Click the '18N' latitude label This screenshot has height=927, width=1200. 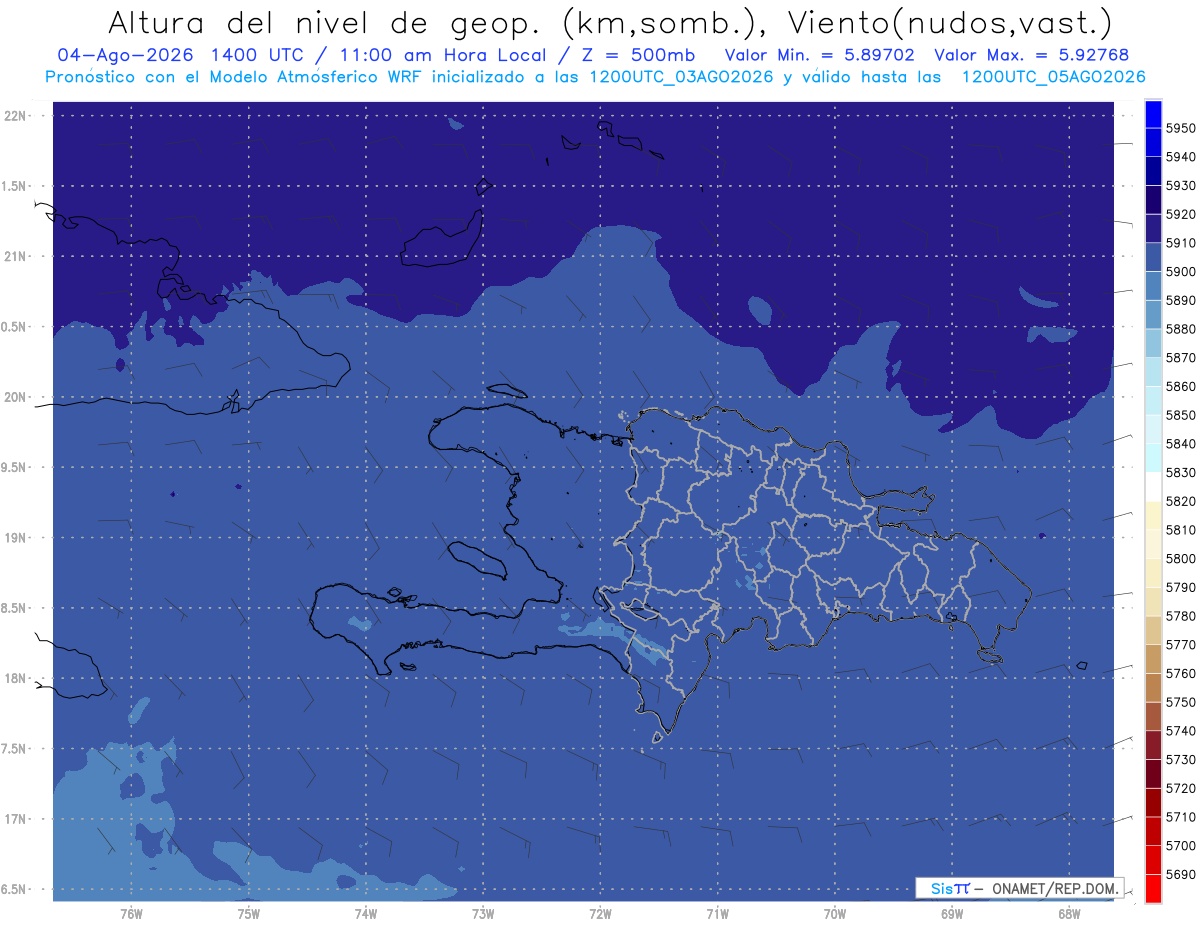point(17,678)
